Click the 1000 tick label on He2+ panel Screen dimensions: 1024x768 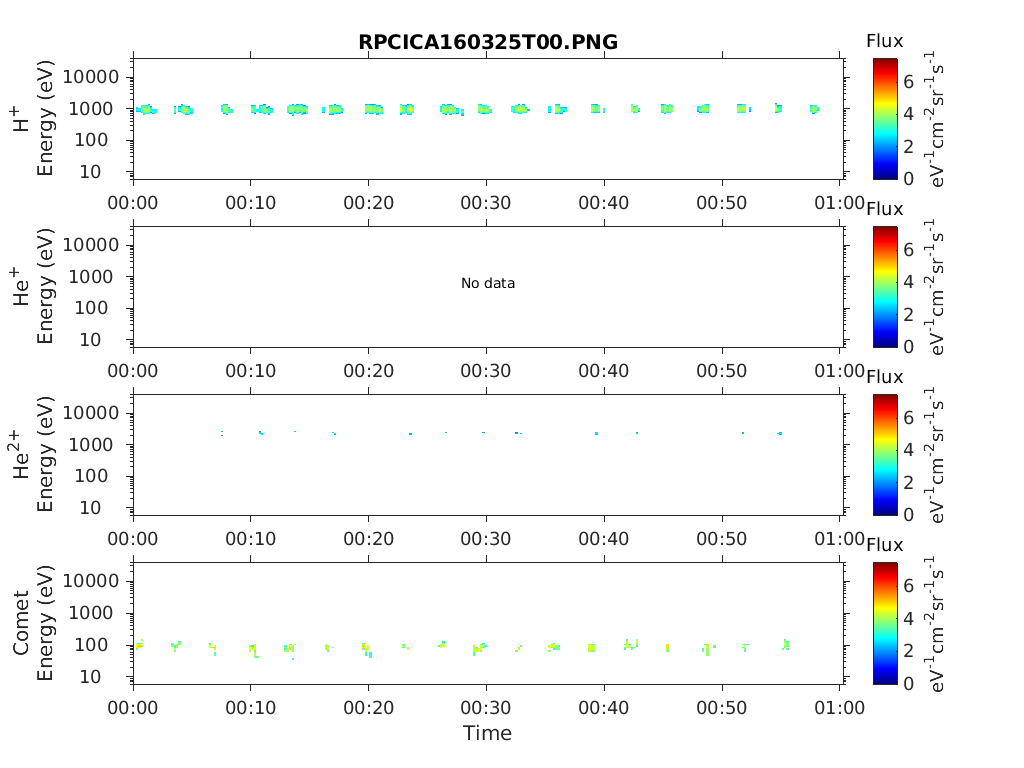(x=91, y=445)
